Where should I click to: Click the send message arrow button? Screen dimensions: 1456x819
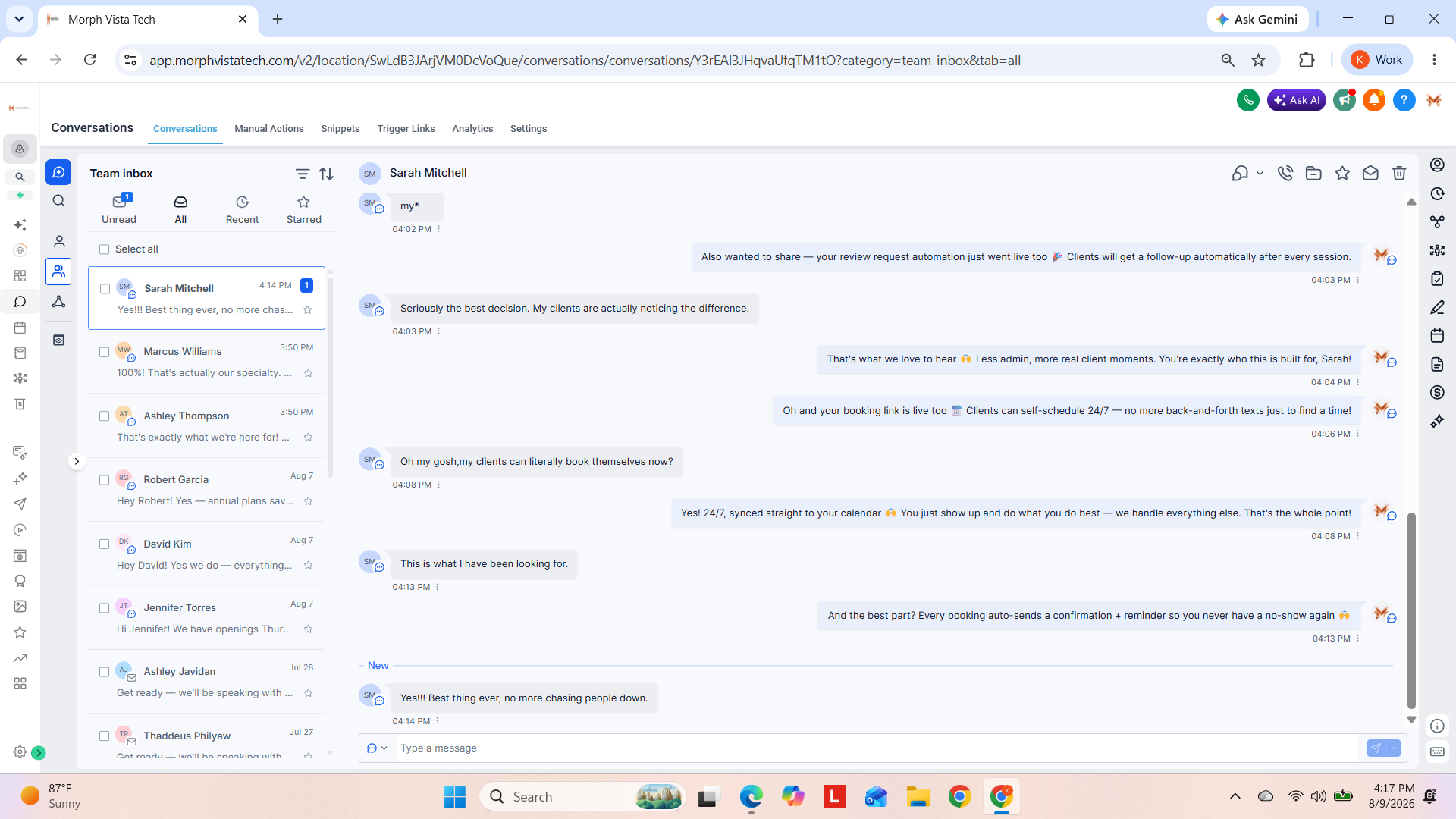click(1376, 748)
